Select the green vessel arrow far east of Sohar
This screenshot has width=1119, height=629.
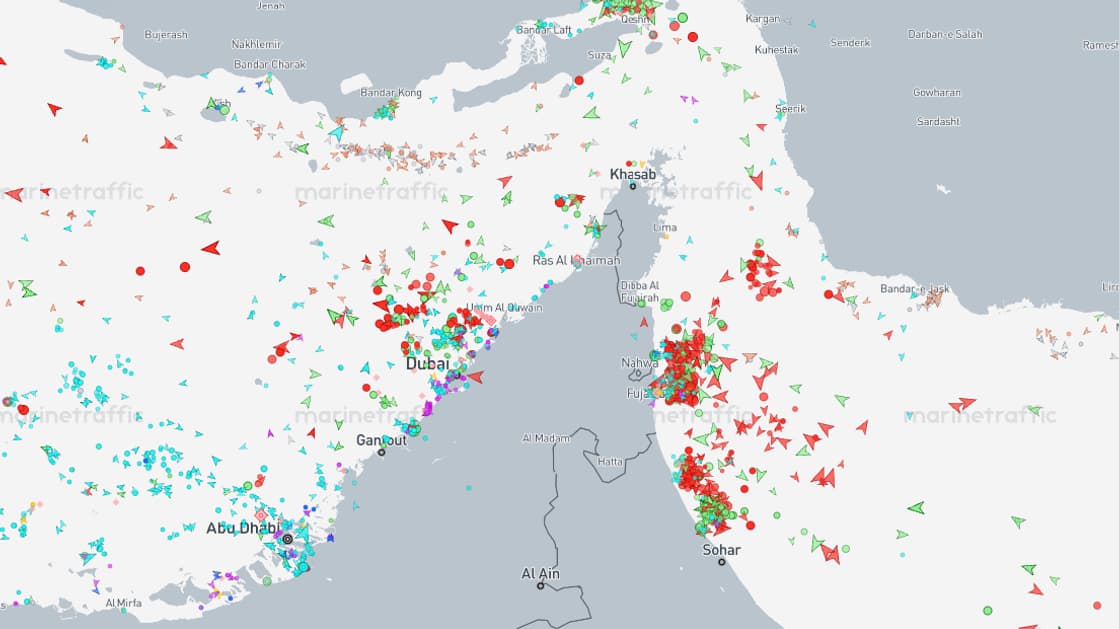(916, 508)
